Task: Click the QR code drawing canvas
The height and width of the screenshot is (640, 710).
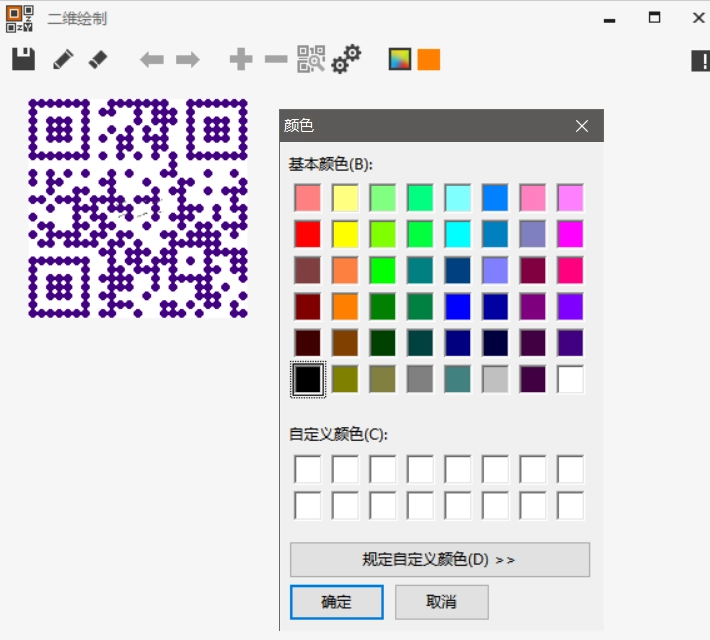Action: point(138,208)
